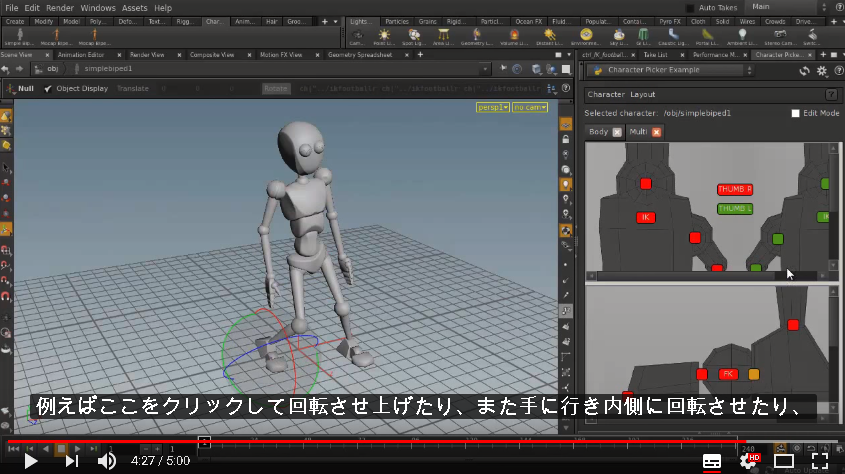Click the Point Light shelf tool icon

384,36
